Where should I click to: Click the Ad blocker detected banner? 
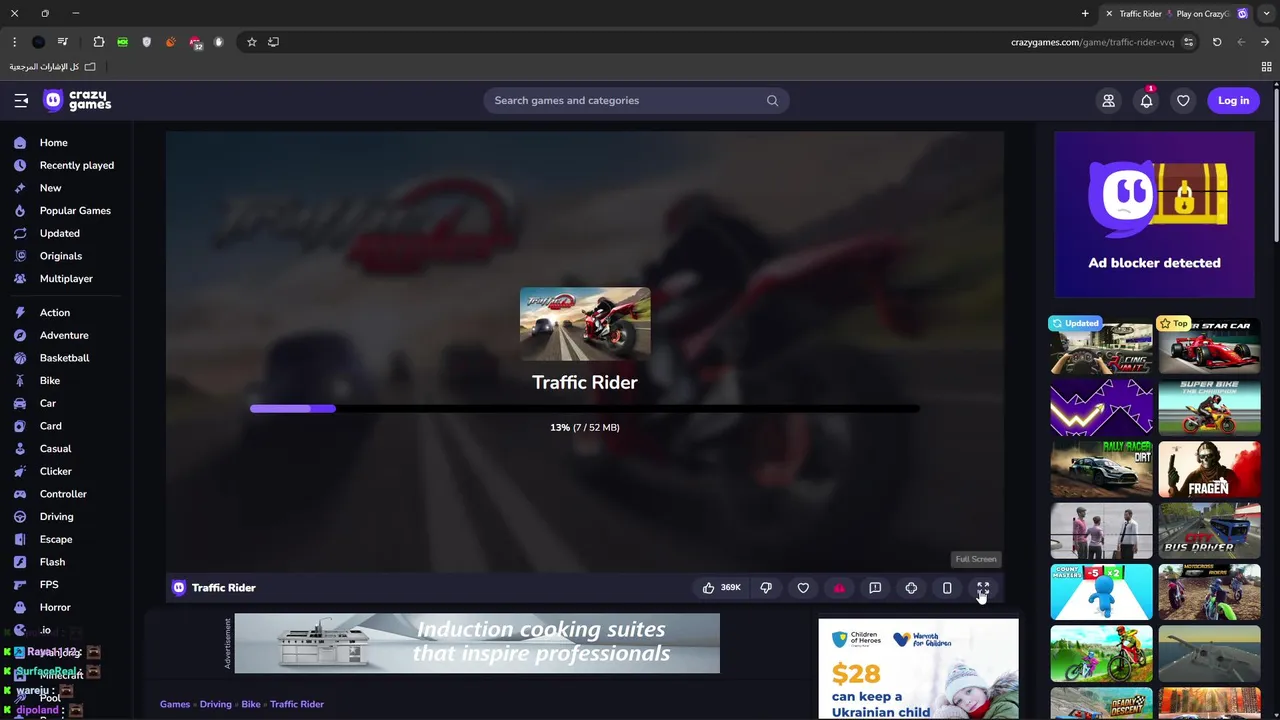pyautogui.click(x=1154, y=215)
